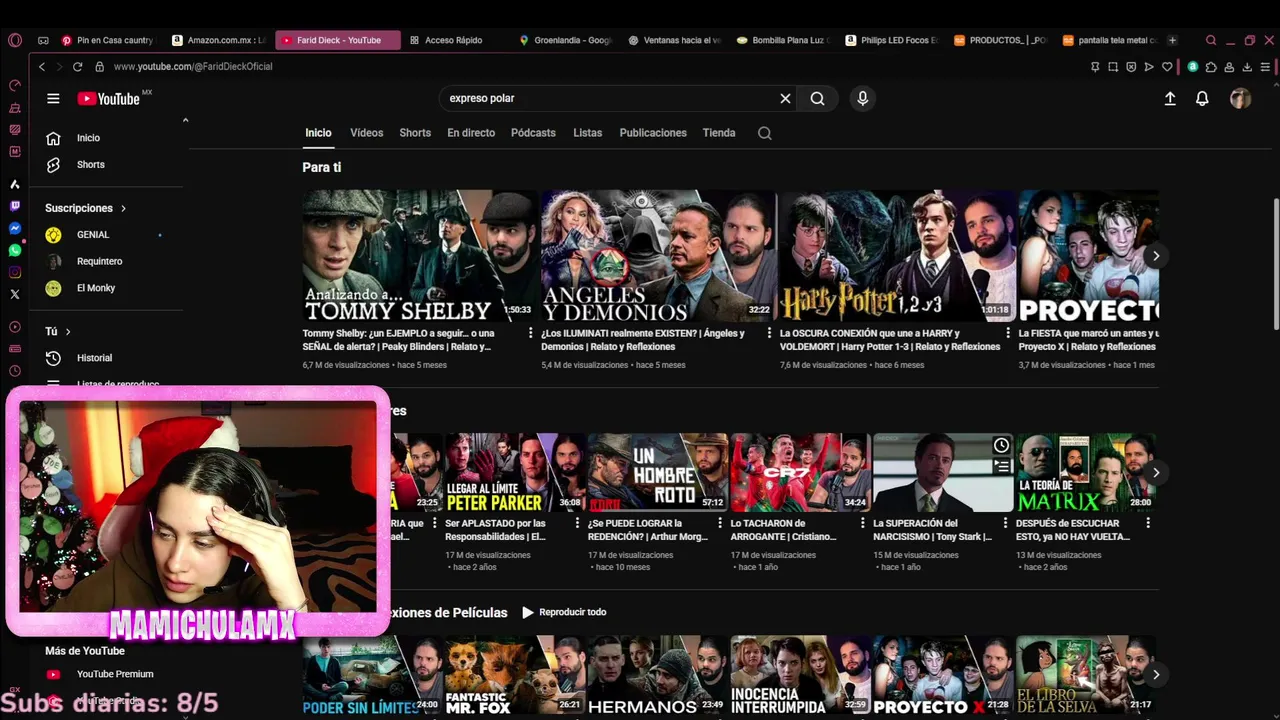Open the upload/create icon in YouTube header
This screenshot has height=720, width=1280.
click(1170, 99)
